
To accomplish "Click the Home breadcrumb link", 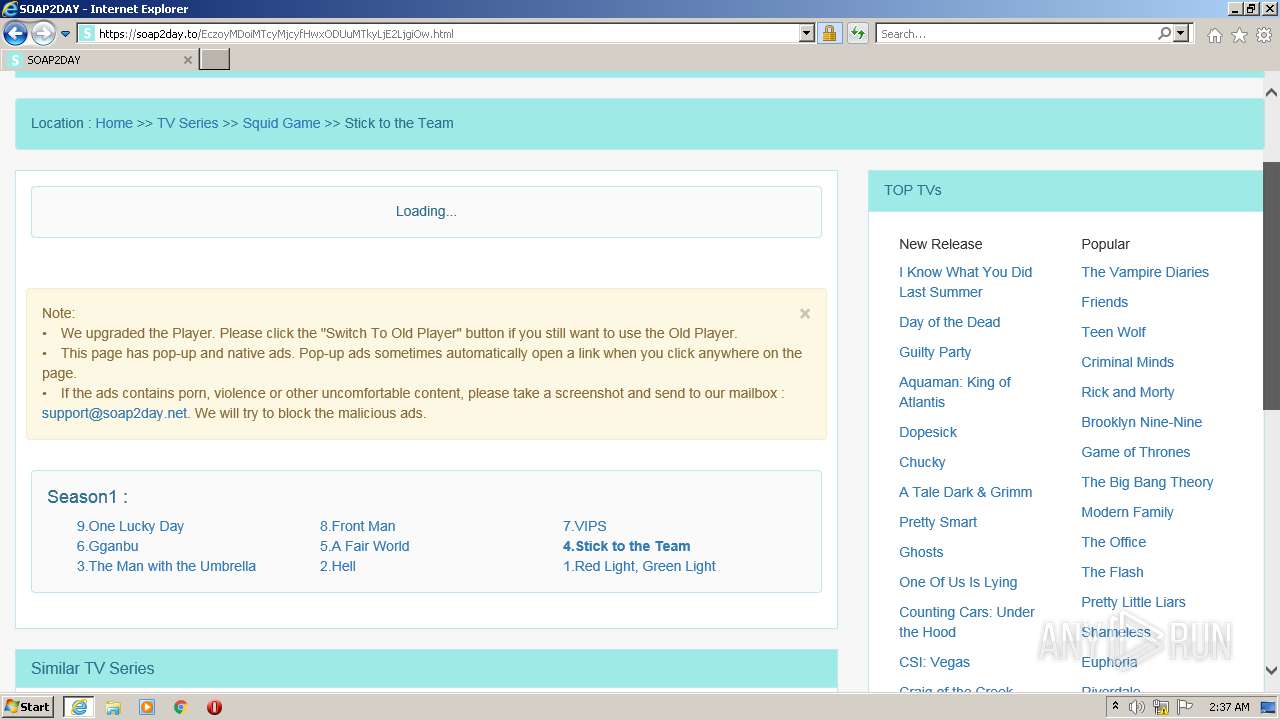I will 114,123.
